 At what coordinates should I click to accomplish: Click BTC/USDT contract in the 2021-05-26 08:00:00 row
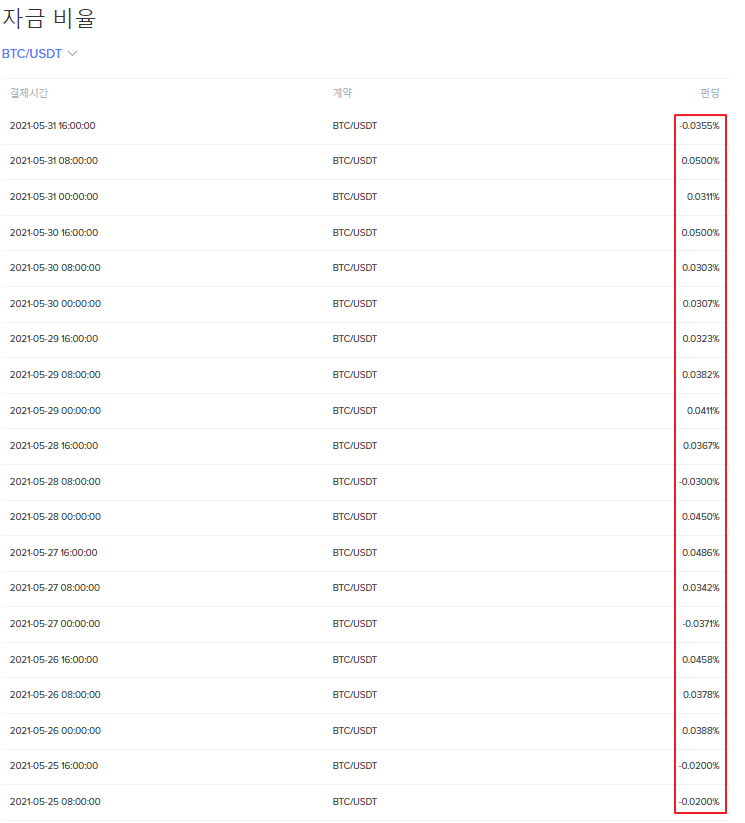tap(354, 694)
